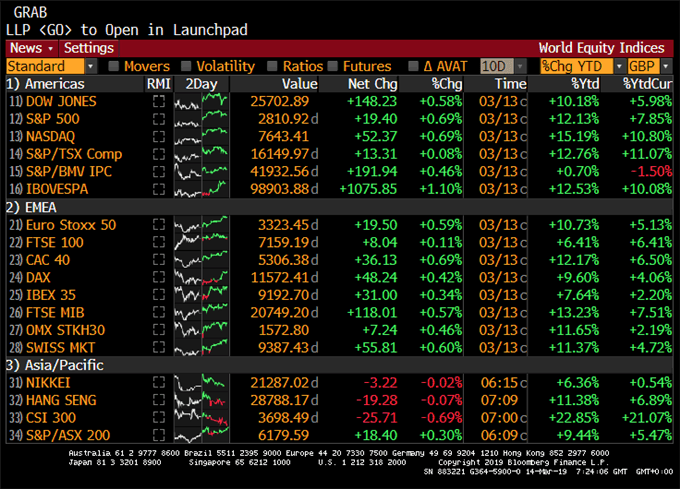Open the CAC 40 index

48,260
